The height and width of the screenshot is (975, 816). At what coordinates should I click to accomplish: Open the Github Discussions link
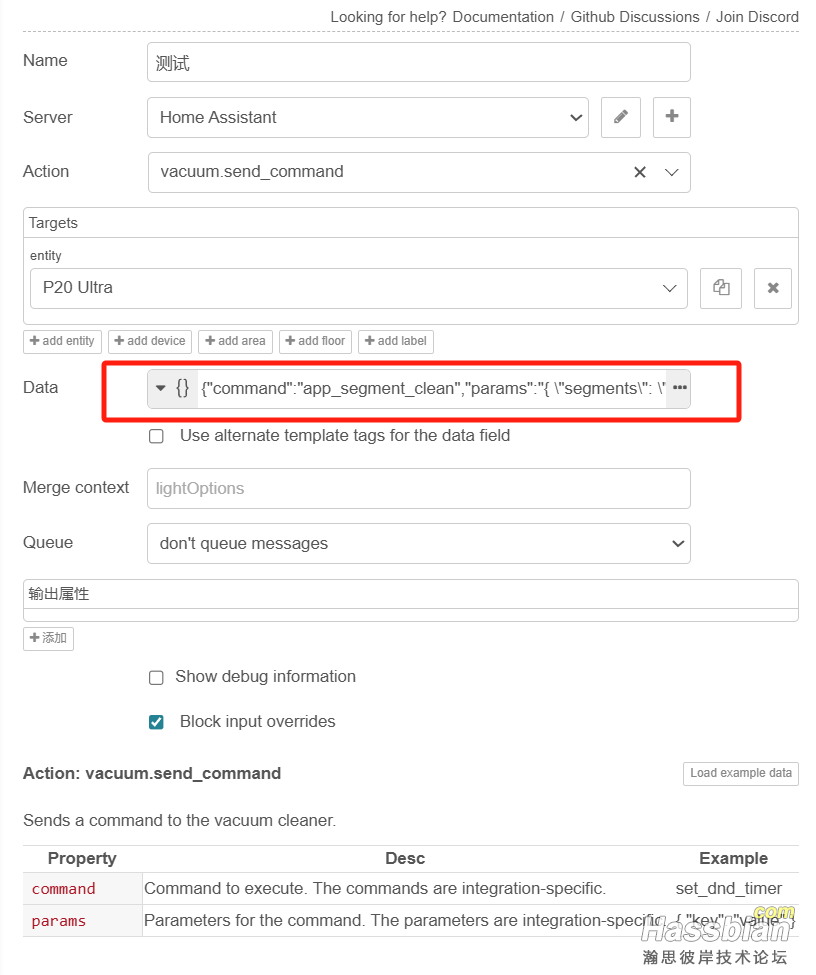coord(635,17)
